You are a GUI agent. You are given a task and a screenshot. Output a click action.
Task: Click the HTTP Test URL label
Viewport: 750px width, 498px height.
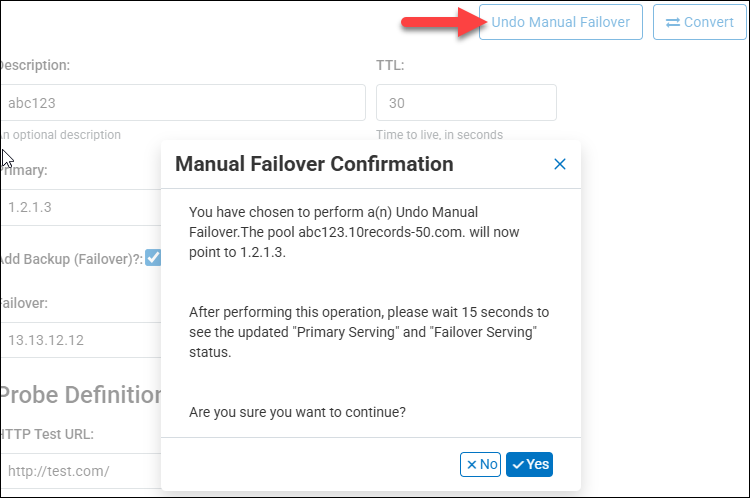[52, 434]
